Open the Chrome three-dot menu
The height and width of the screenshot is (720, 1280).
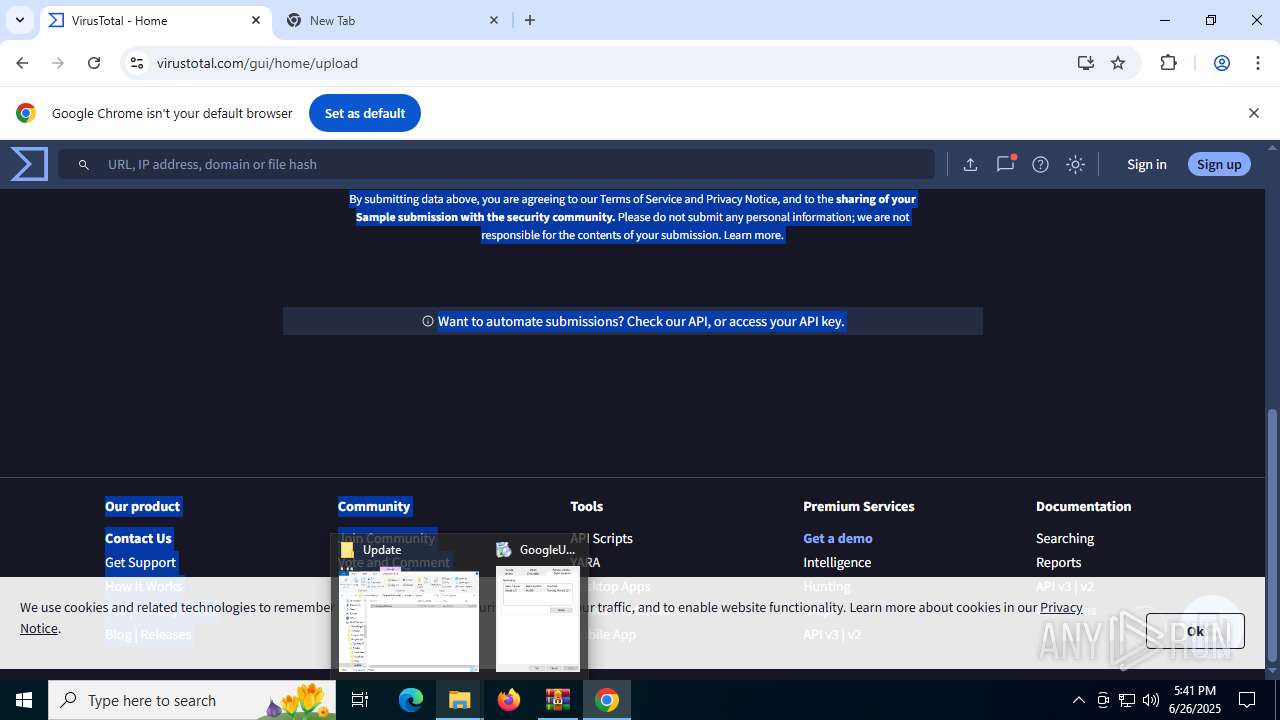coord(1258,63)
